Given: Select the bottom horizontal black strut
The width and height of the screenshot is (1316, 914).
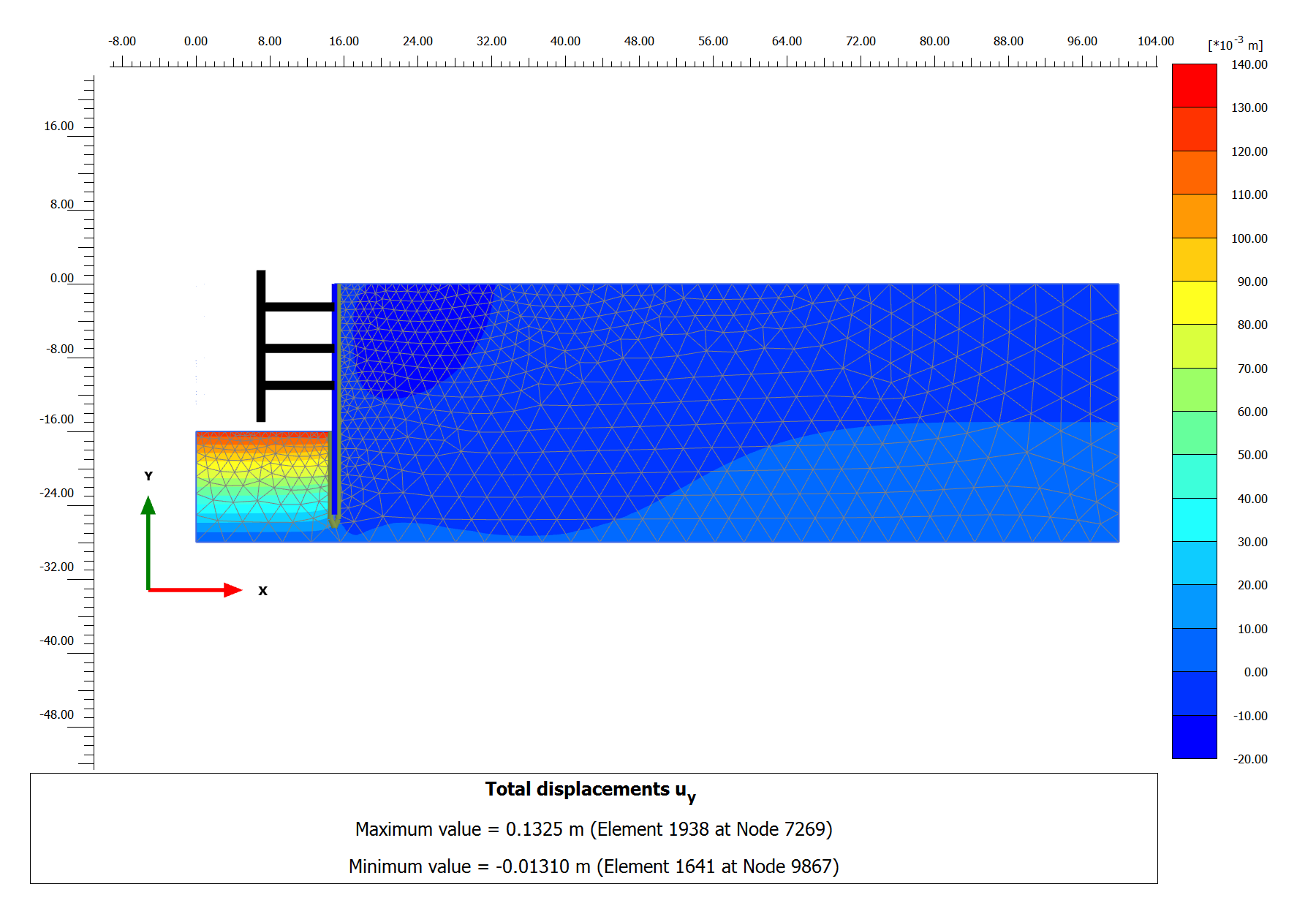Looking at the screenshot, I should (x=298, y=385).
